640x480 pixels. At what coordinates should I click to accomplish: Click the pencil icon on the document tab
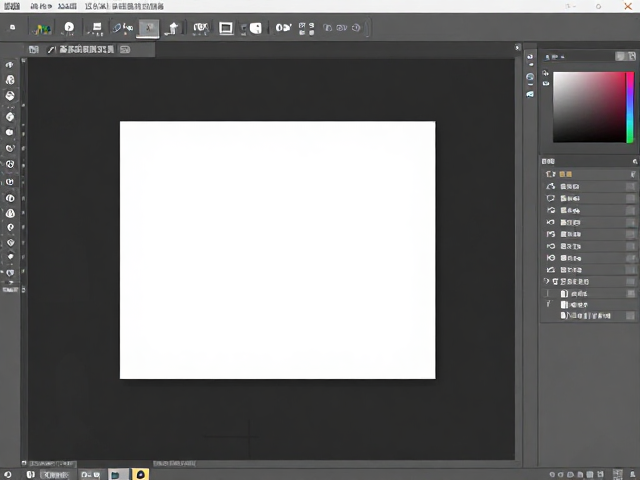[51, 50]
